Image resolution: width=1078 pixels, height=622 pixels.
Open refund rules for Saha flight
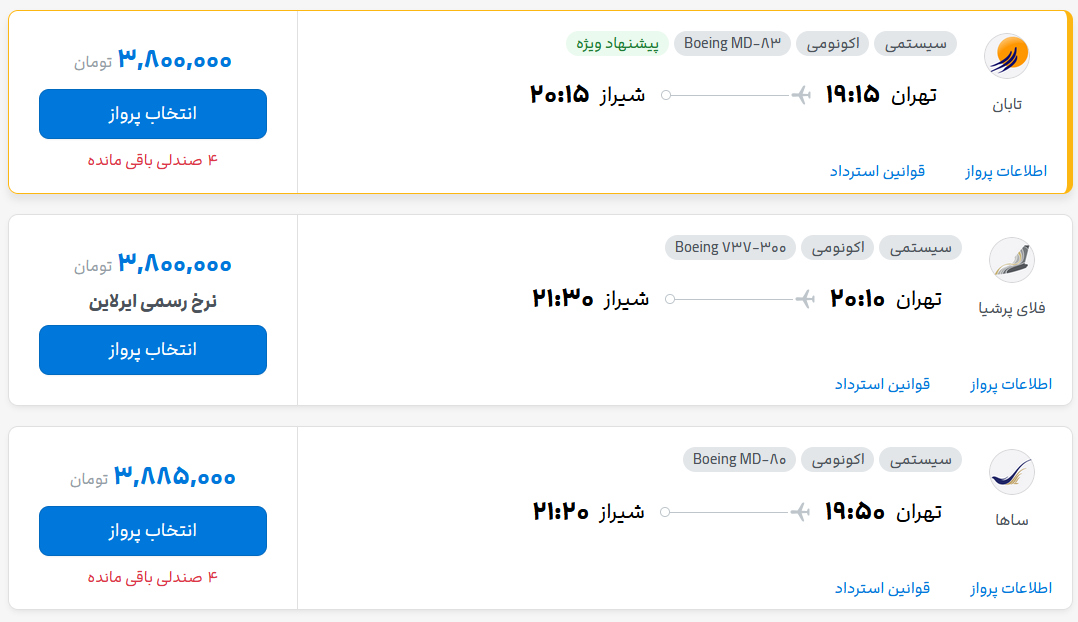tap(882, 588)
